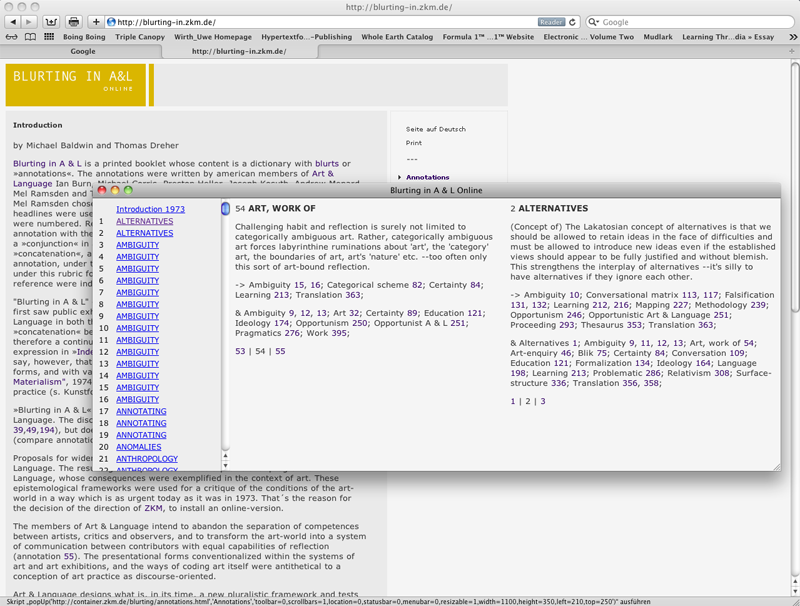Expand the Annotations disclosure triangle
800x606 pixels.
point(400,177)
